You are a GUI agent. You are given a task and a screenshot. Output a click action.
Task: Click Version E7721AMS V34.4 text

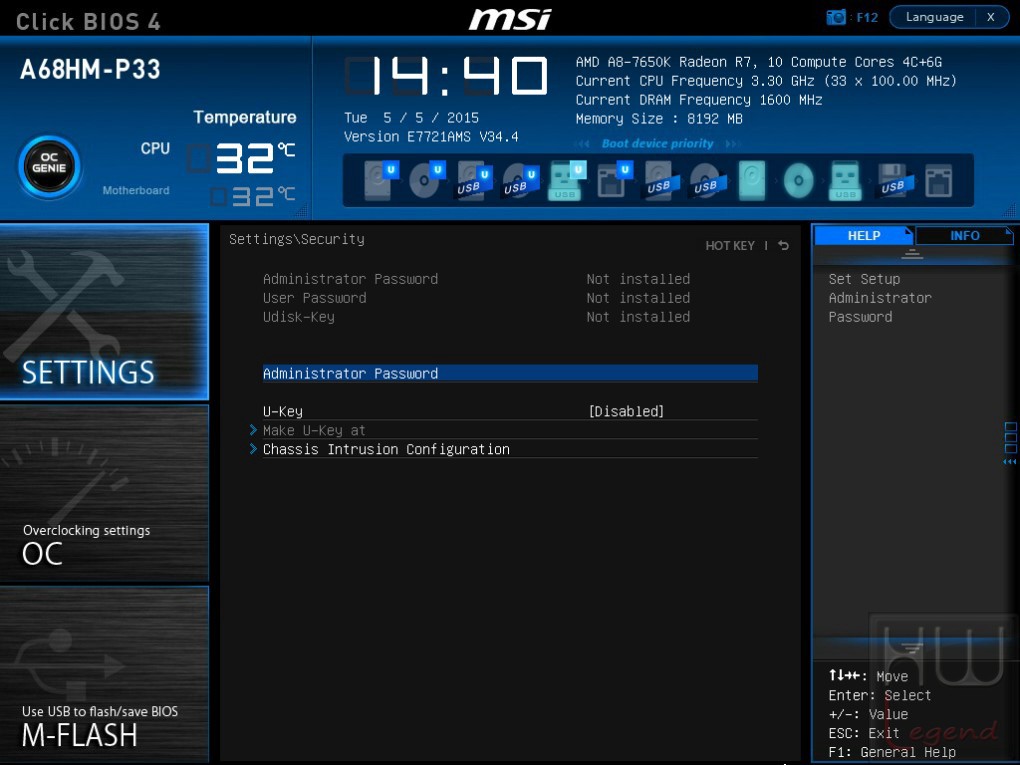431,137
